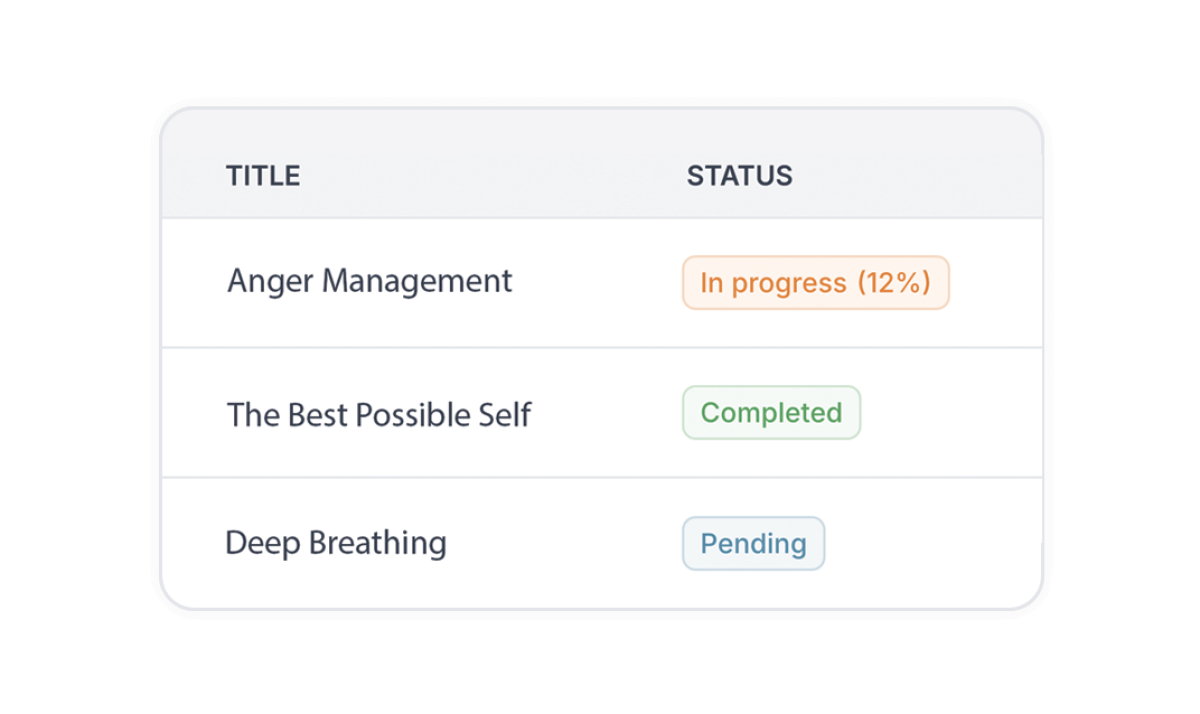1200x714 pixels.
Task: Sort by the STATUS column header
Action: pos(739,176)
